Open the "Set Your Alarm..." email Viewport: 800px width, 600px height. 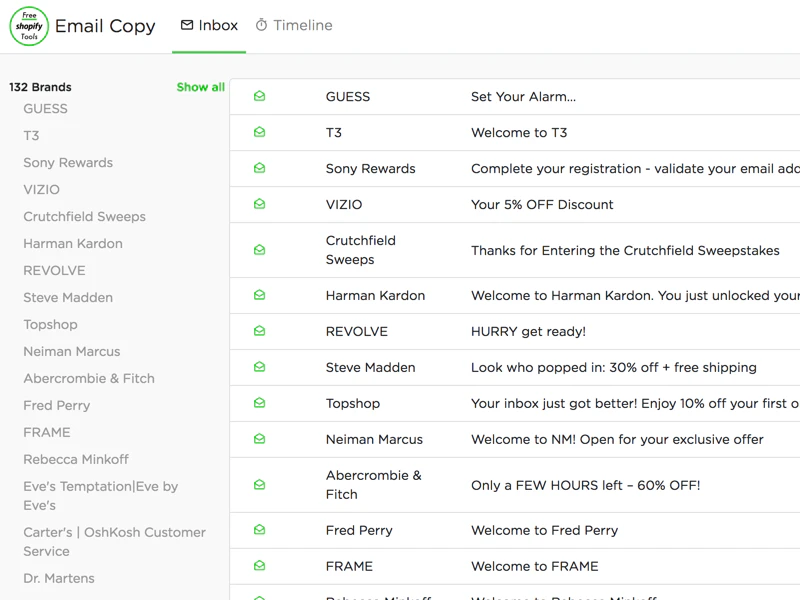coord(523,97)
